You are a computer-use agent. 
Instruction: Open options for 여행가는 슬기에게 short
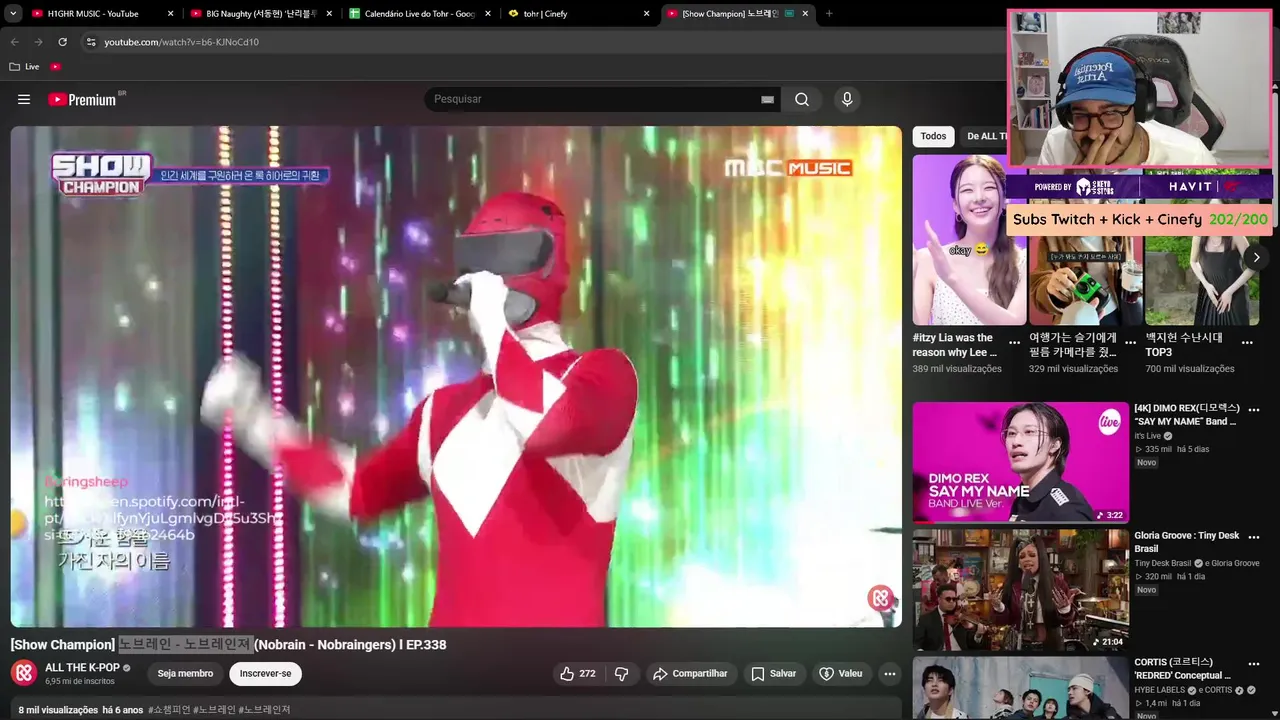1131,342
